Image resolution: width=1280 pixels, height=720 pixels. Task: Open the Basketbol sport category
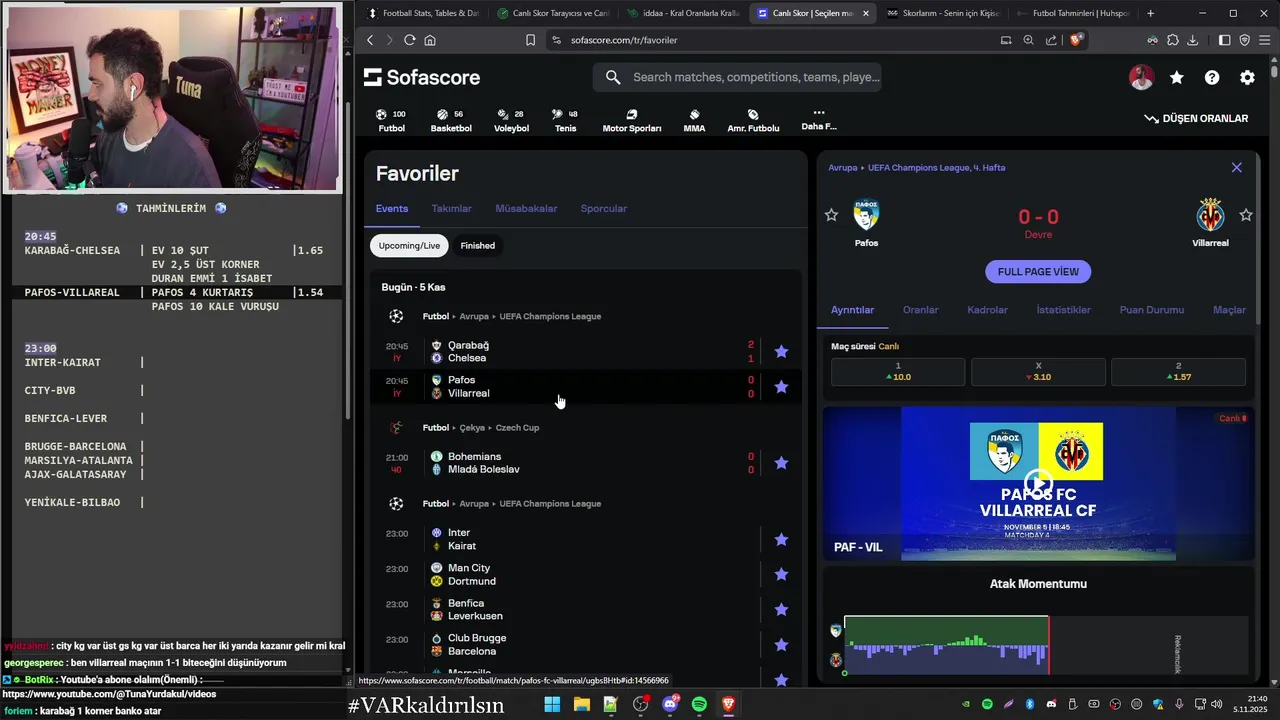[x=451, y=121]
